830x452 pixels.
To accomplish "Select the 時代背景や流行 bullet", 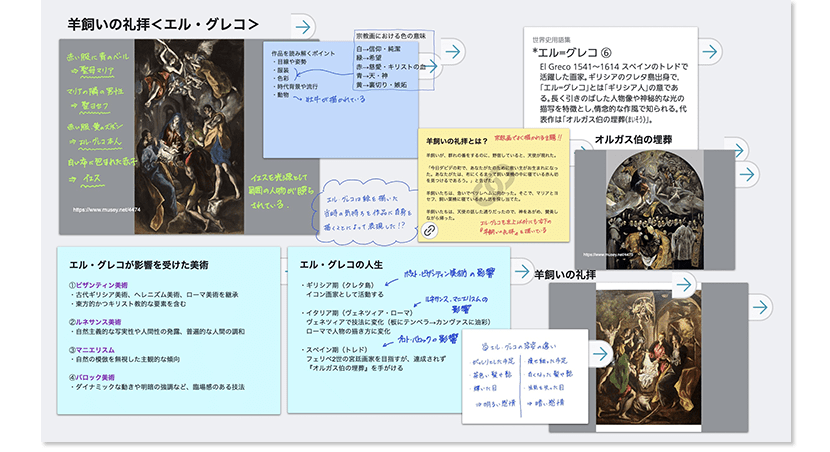I will click(x=296, y=86).
